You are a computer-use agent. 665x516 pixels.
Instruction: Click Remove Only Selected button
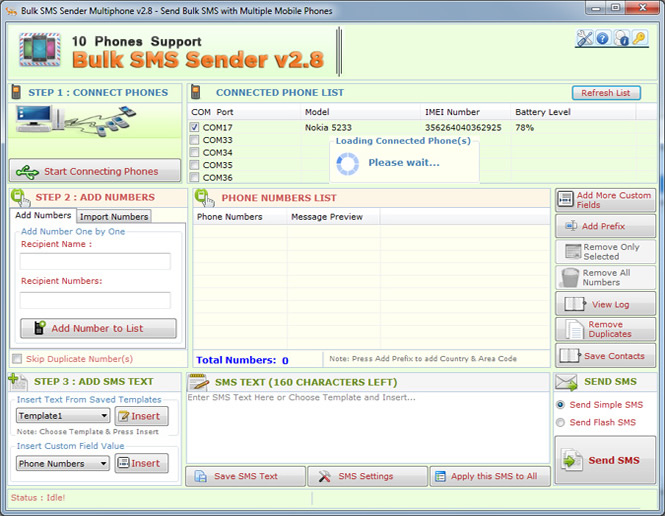pyautogui.click(x=605, y=252)
